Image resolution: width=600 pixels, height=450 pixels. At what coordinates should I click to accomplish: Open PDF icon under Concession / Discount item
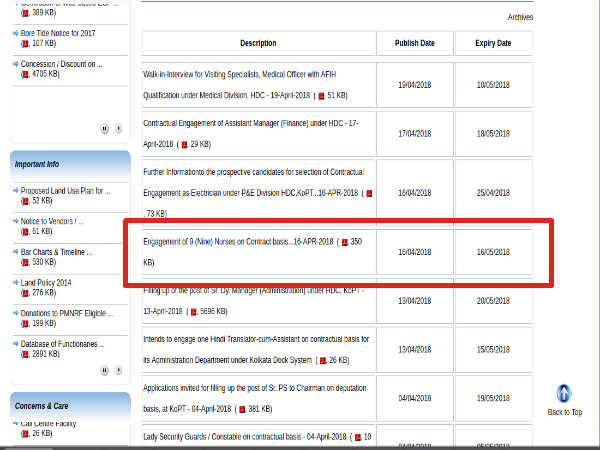coord(25,75)
